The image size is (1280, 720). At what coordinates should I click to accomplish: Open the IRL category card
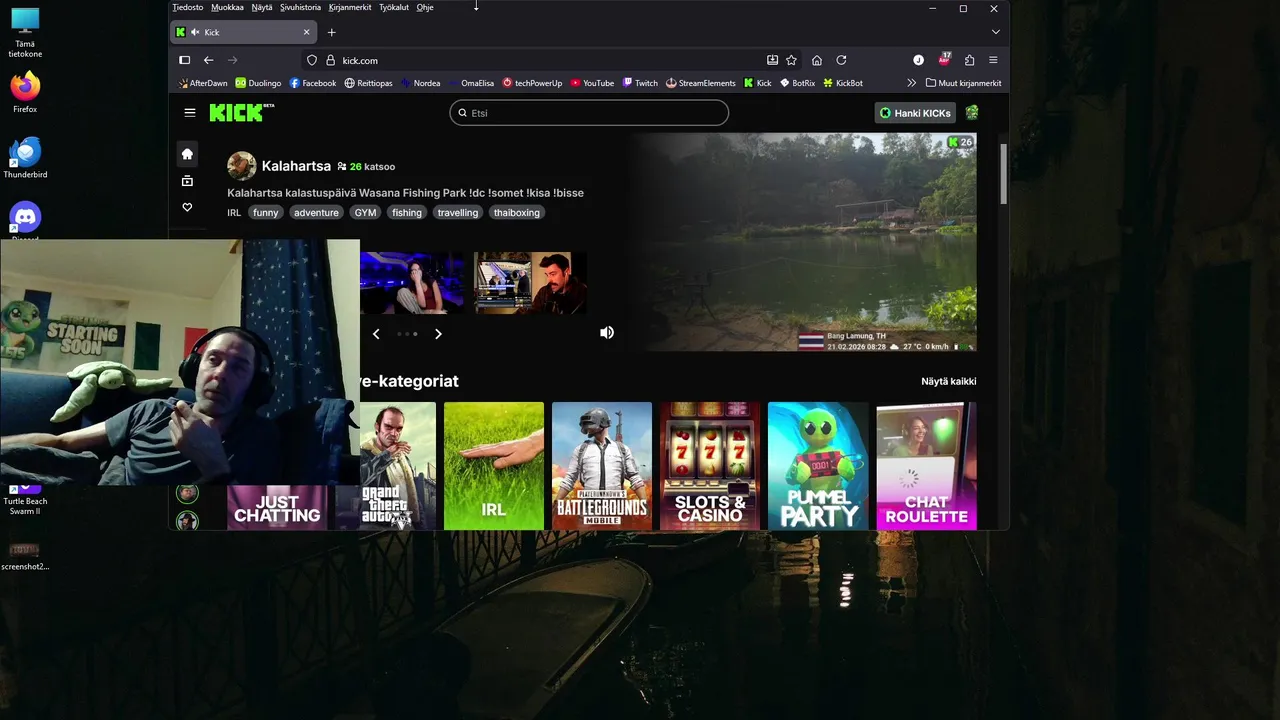pos(494,465)
